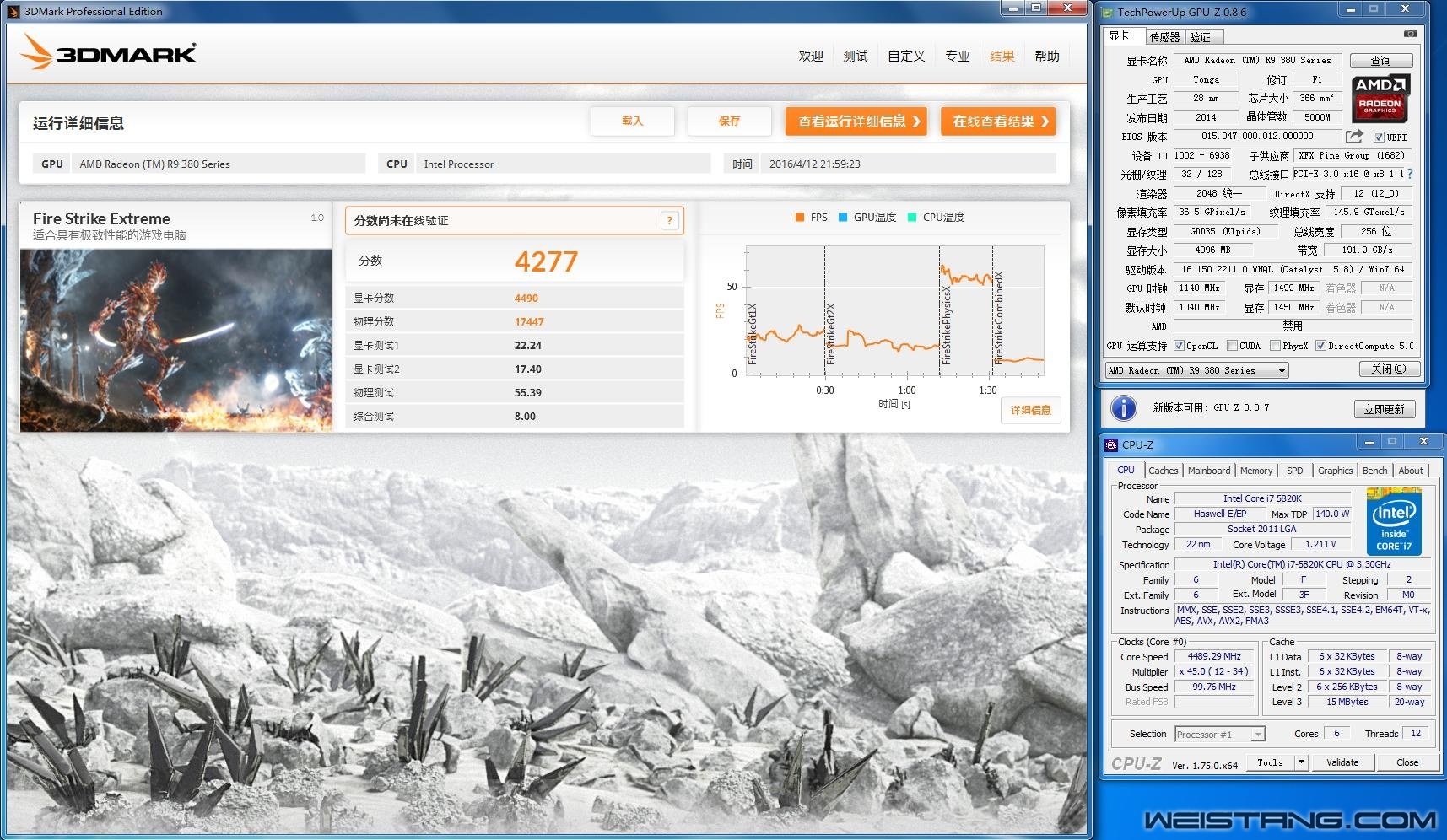Click the Close button in CPU-Z
The width and height of the screenshot is (1447, 840).
point(1407,762)
